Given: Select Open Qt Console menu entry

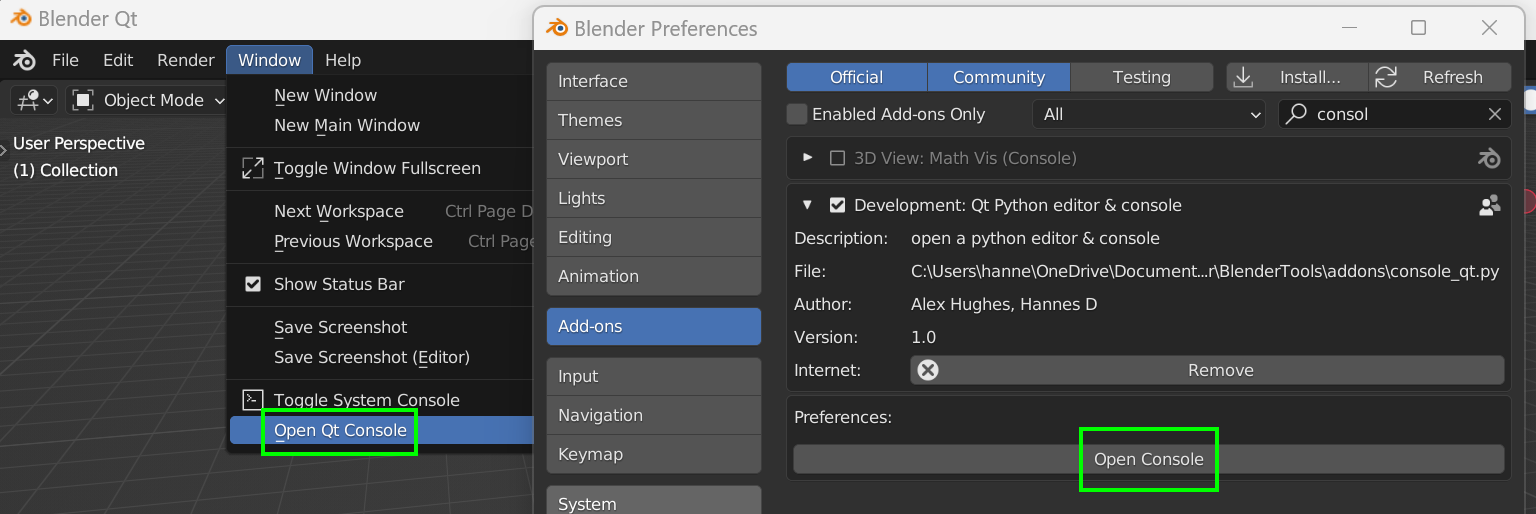Looking at the screenshot, I should pyautogui.click(x=340, y=430).
